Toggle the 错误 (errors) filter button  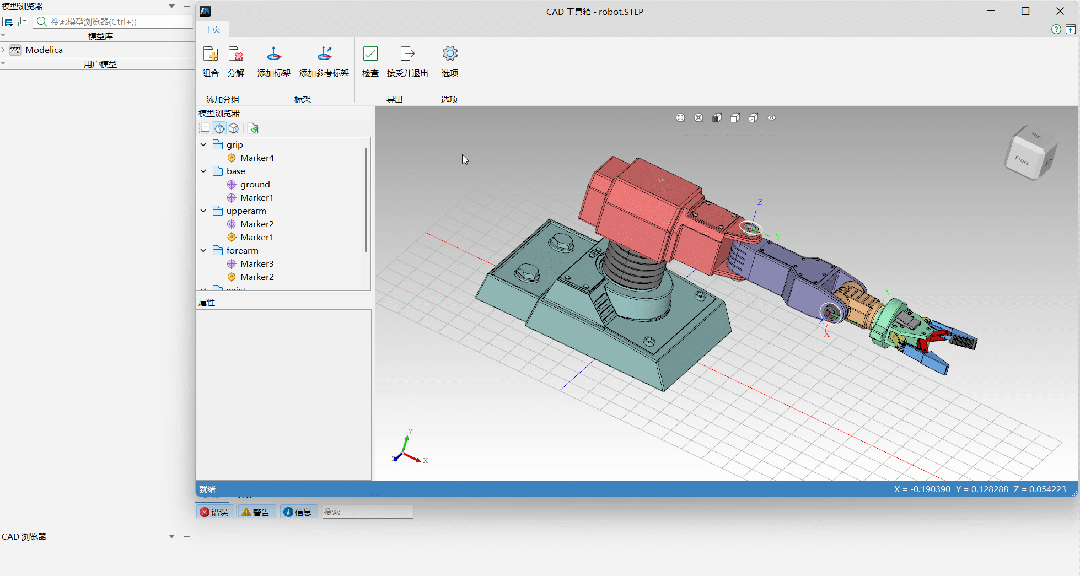[x=213, y=512]
